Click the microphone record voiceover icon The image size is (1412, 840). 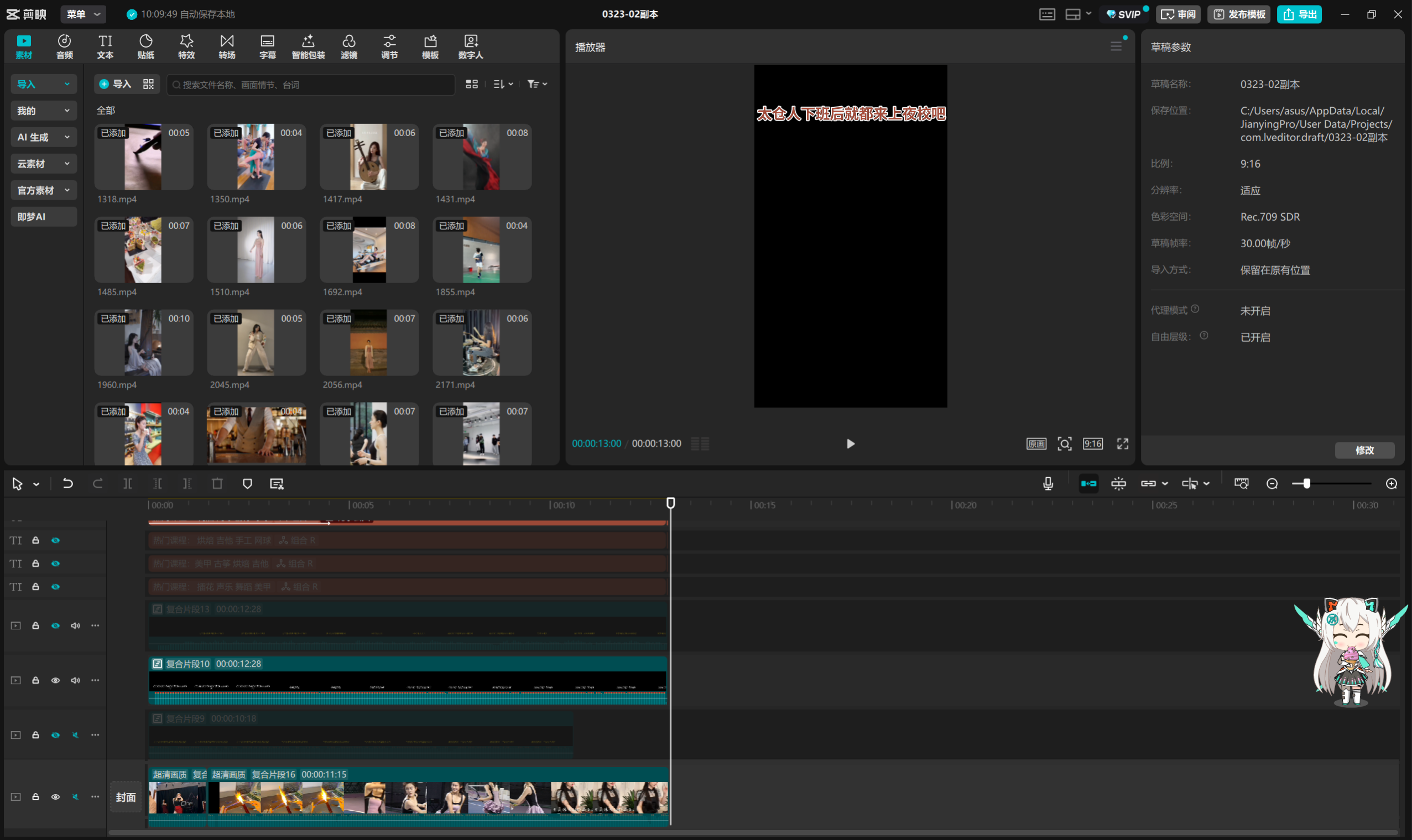point(1048,483)
